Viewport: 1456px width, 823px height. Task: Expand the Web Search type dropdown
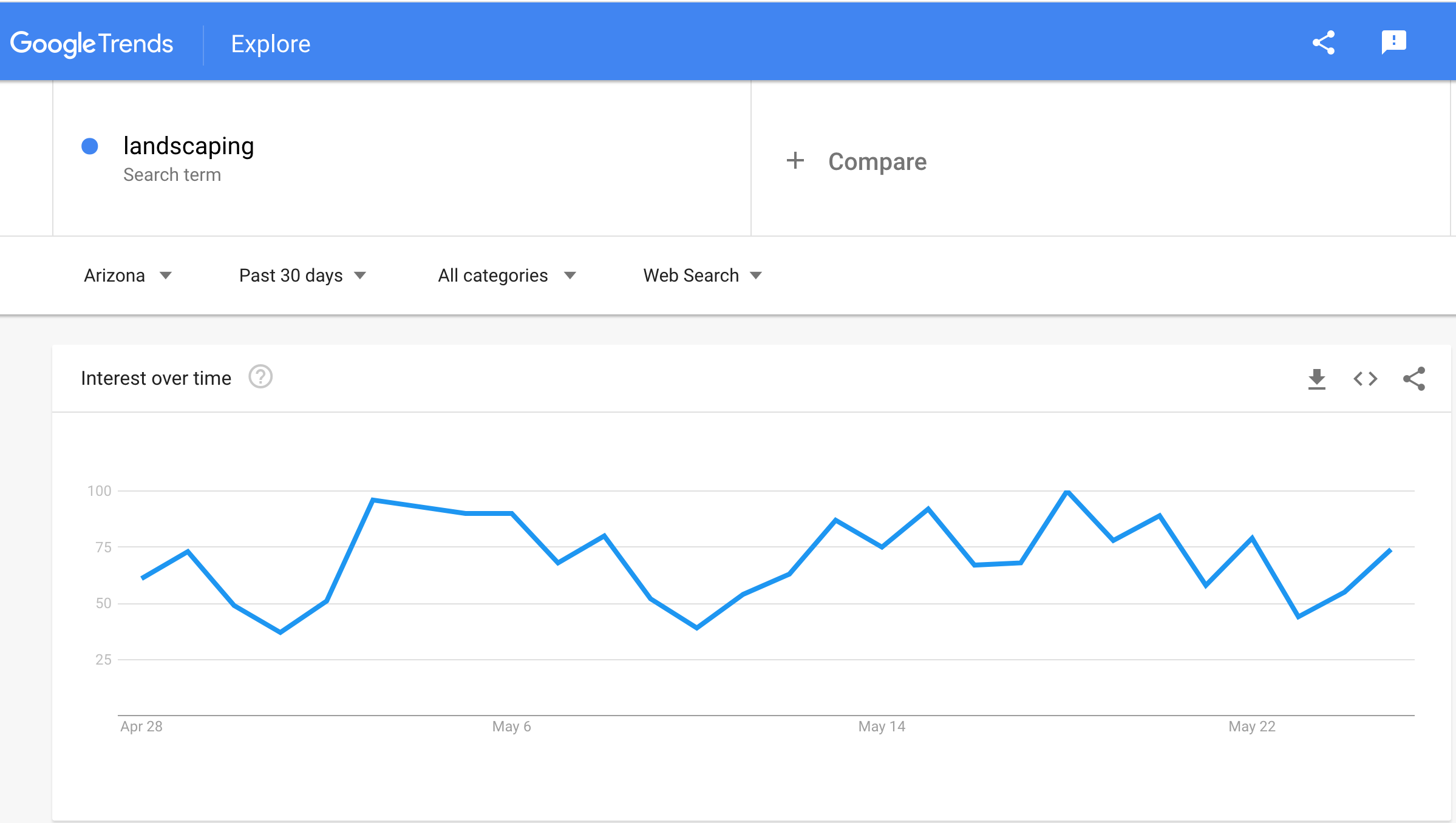coord(702,276)
